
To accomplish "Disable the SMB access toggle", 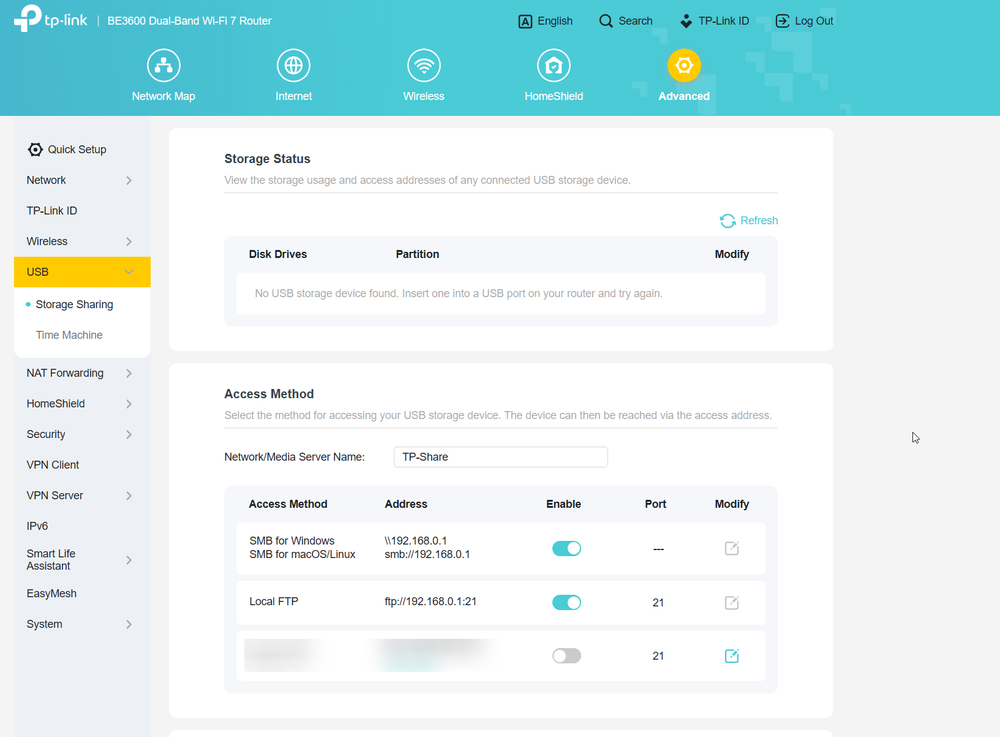I will (566, 548).
